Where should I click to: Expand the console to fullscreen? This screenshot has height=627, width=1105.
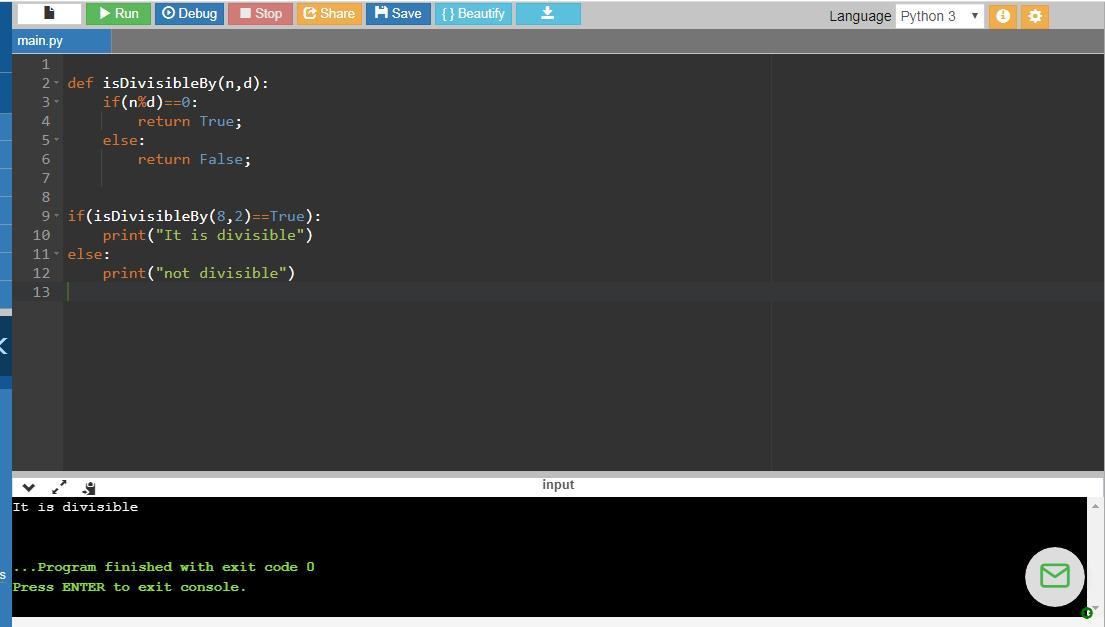coord(59,487)
